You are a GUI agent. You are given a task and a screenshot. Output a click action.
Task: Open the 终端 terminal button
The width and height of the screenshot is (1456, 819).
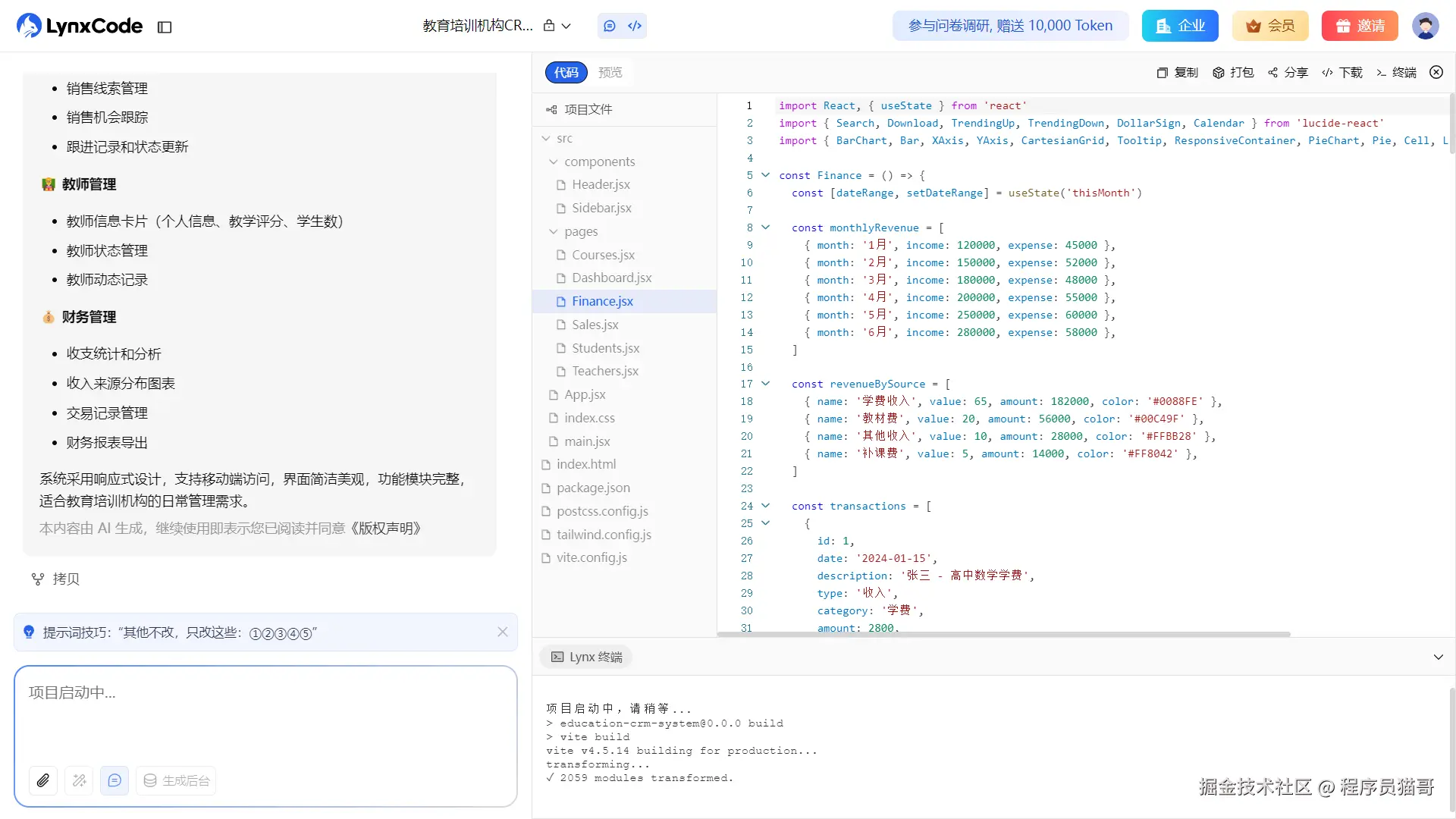tap(1396, 72)
